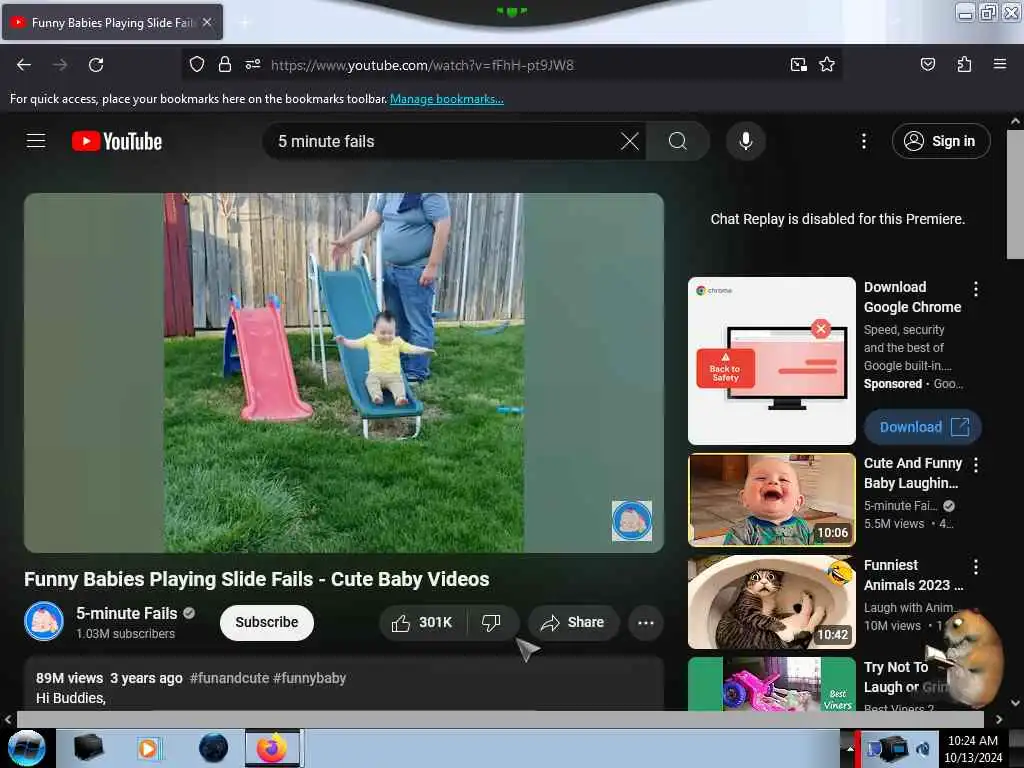Open the Extensions puzzle icon
This screenshot has height=768, width=1024.
[x=964, y=65]
